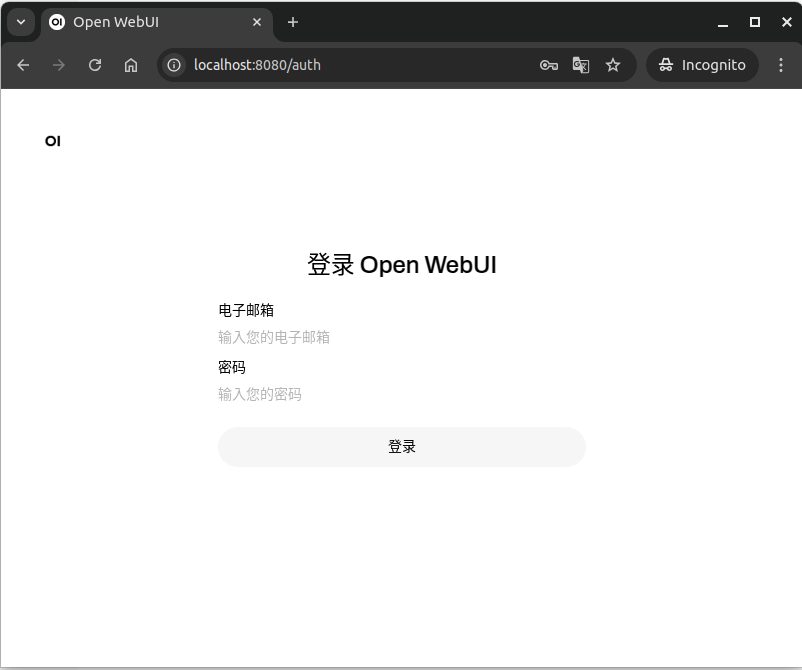Maximize the browser window

(754, 22)
